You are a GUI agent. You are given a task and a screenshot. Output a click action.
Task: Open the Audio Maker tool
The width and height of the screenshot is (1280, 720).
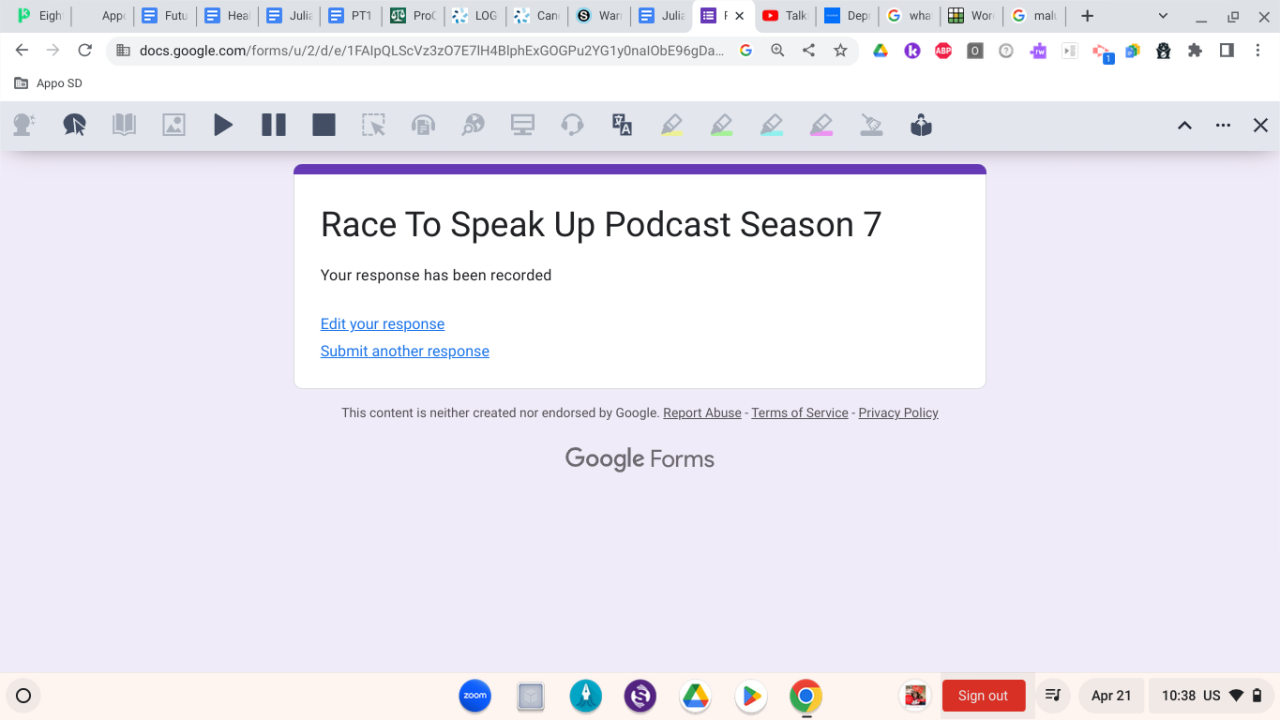(423, 125)
